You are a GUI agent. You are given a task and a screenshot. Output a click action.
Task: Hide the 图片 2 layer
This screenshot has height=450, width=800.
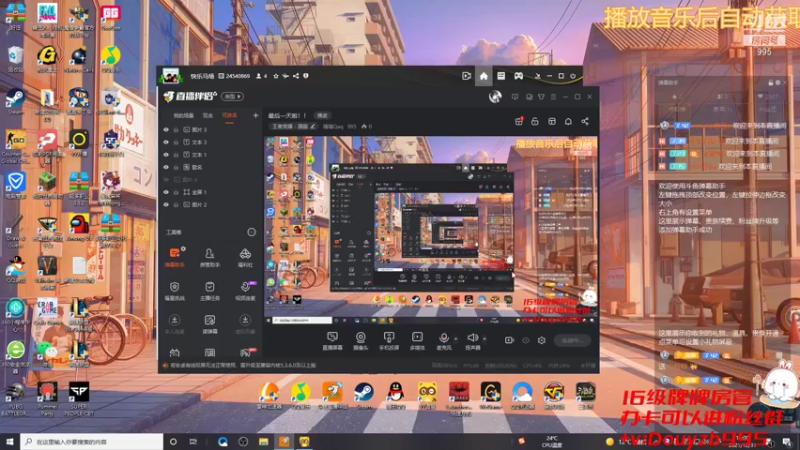click(166, 205)
